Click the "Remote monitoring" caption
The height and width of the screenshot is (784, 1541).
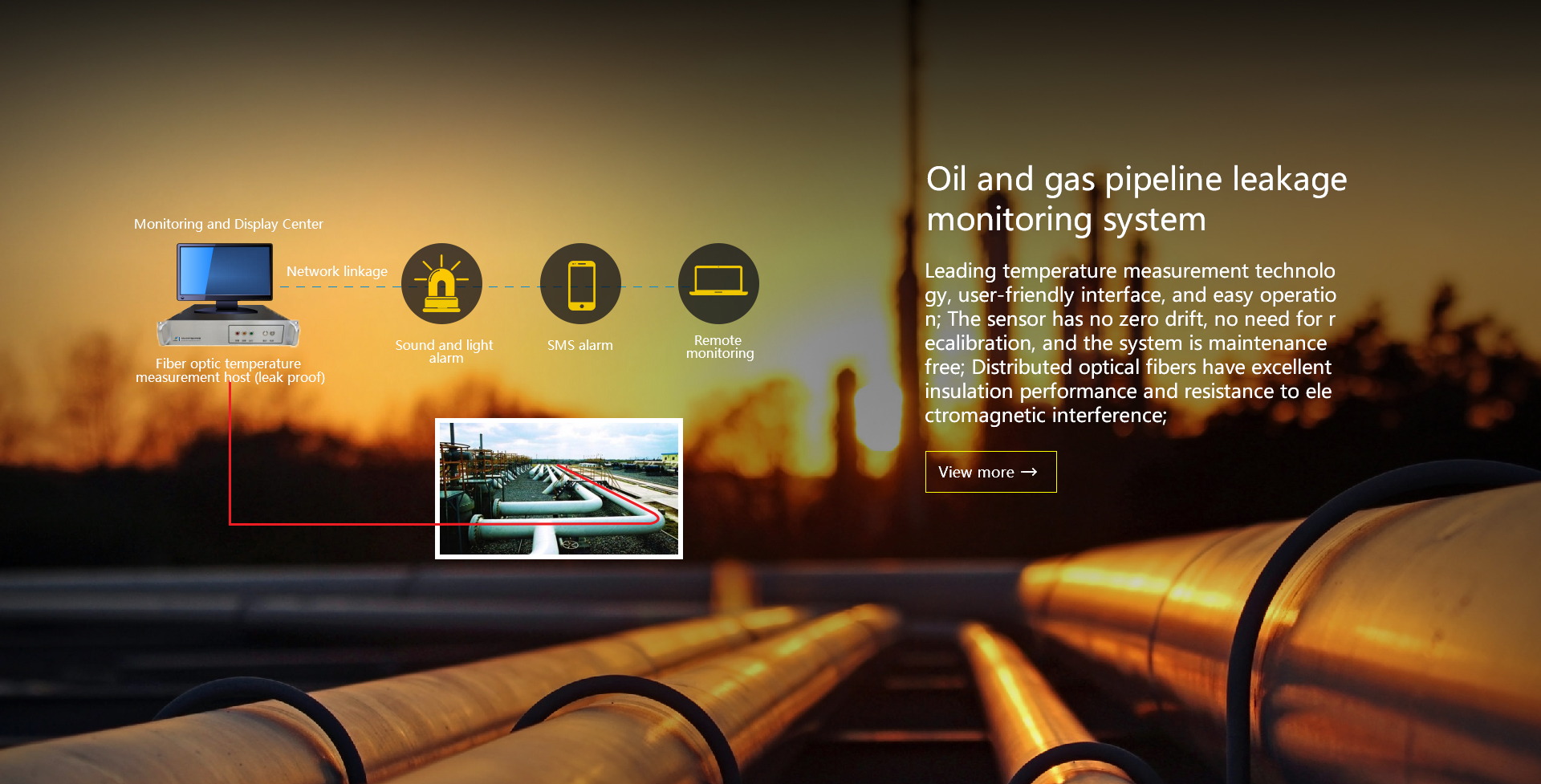click(x=720, y=347)
